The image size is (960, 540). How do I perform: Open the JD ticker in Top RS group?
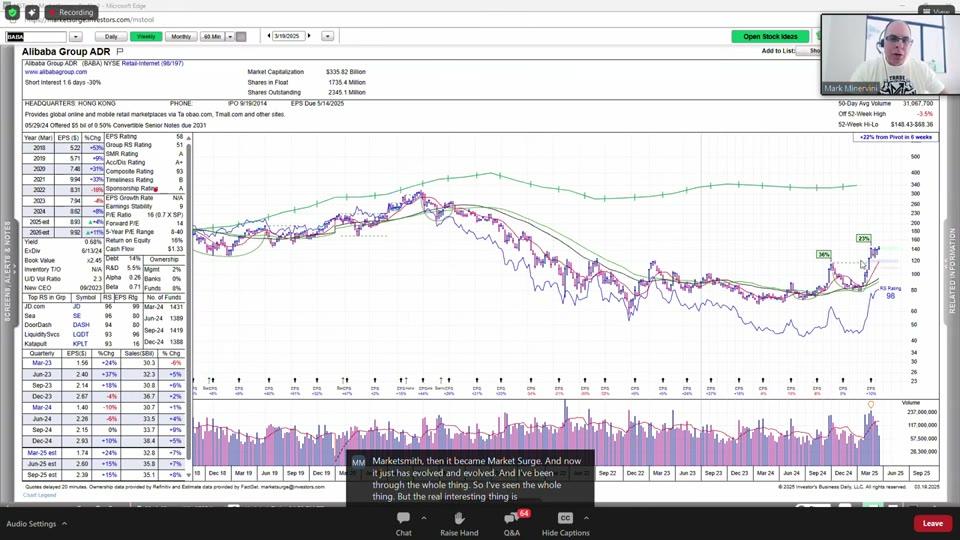tap(77, 306)
